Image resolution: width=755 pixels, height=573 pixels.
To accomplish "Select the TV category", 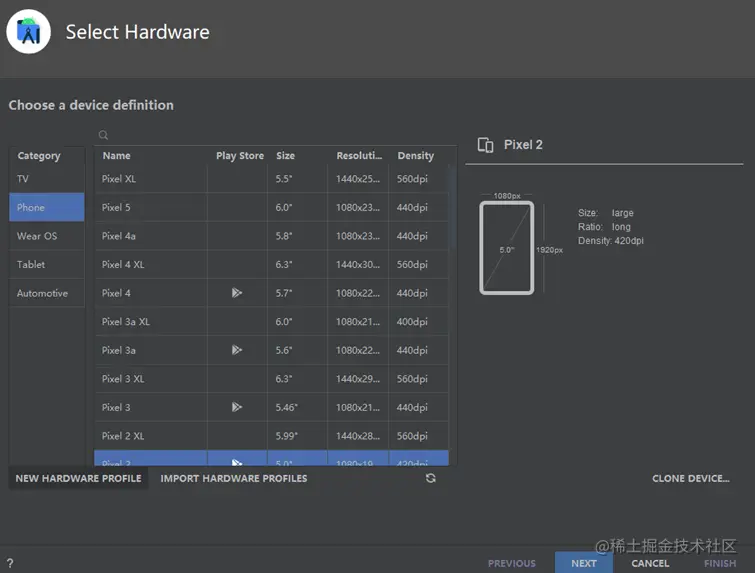I will click(x=47, y=179).
